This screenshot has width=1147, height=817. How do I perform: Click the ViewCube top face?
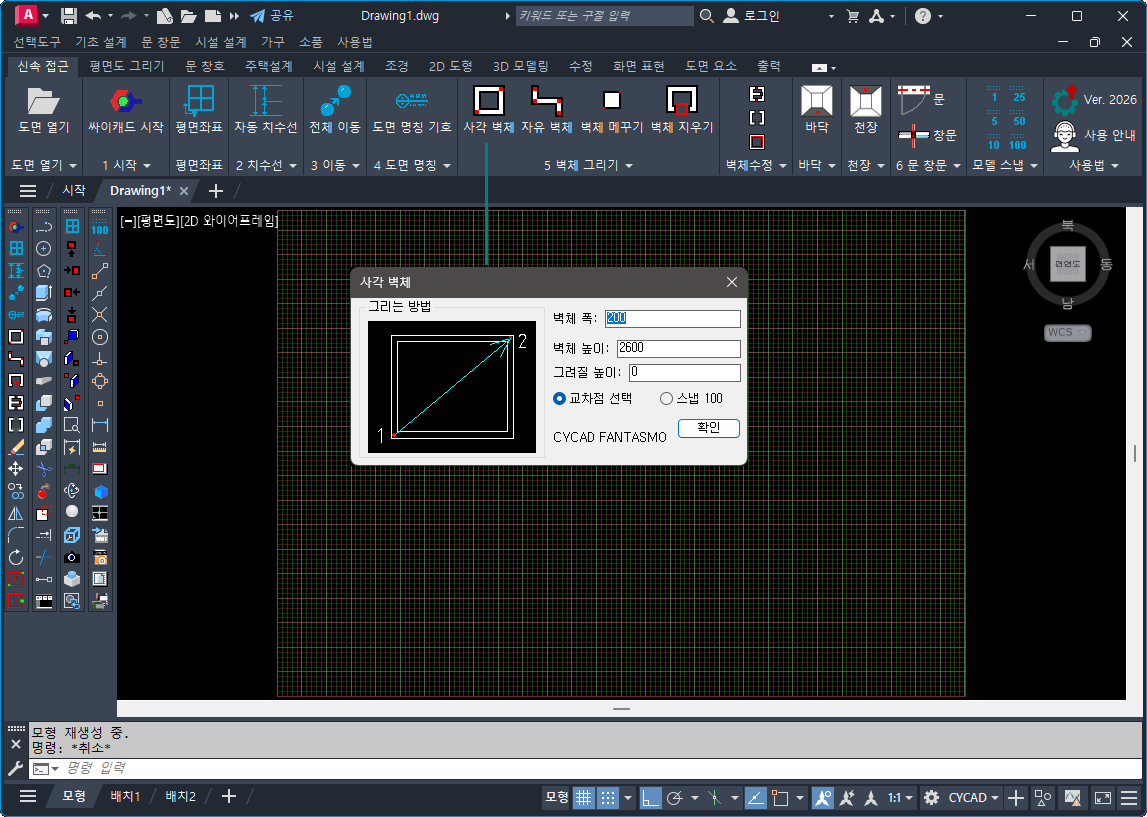[x=1067, y=264]
